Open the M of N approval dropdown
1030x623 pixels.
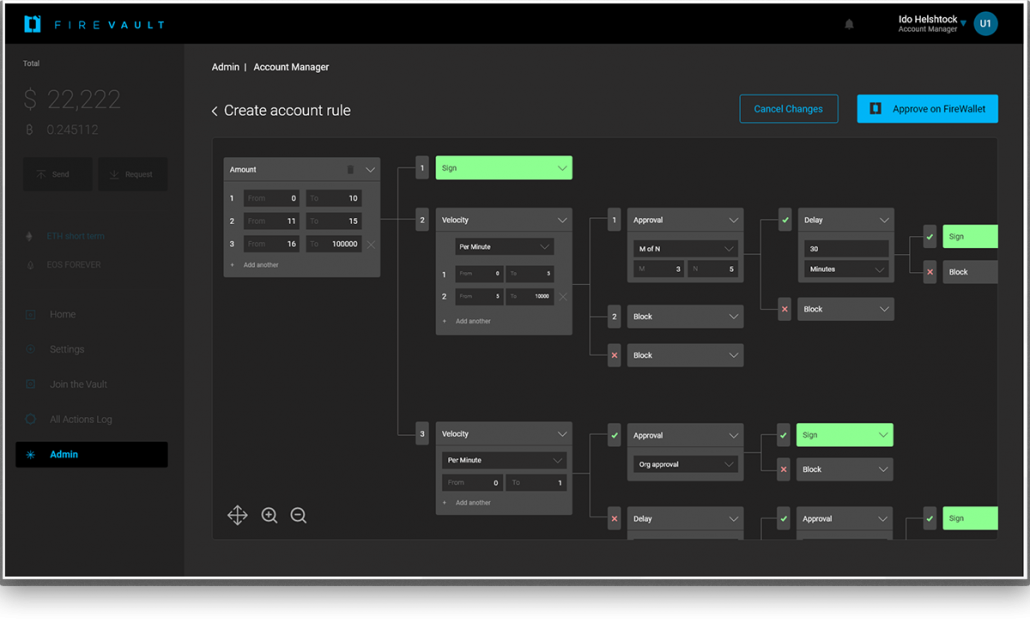pos(684,248)
